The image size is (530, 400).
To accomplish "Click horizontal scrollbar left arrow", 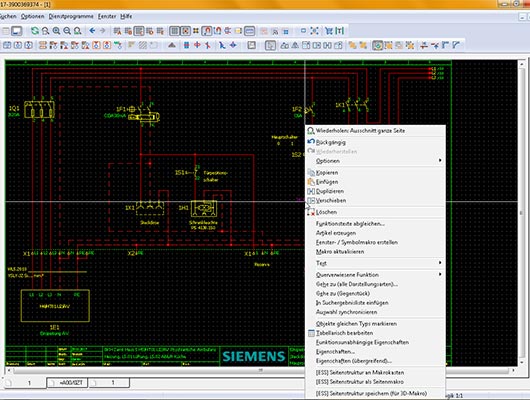I will pyautogui.click(x=9, y=371).
